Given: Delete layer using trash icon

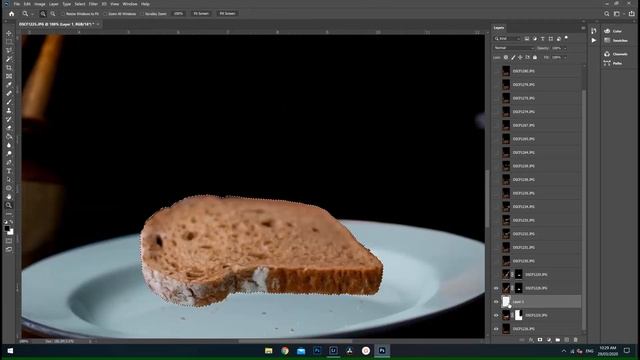Looking at the screenshot, I should 576,340.
